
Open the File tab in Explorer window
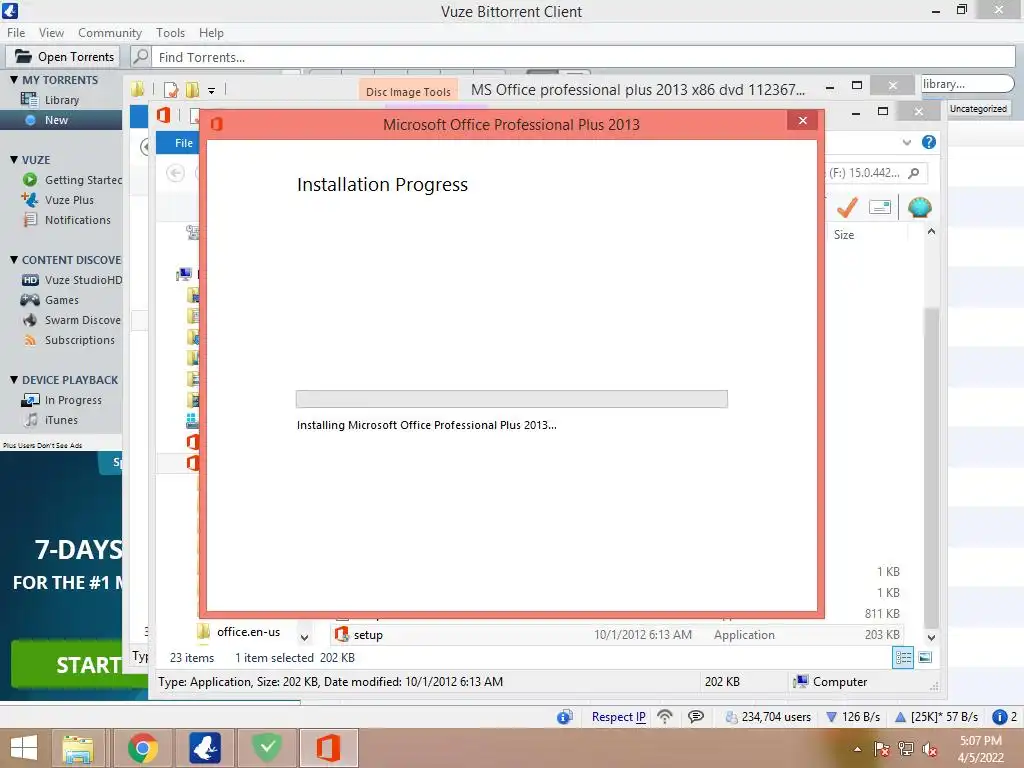[178, 143]
